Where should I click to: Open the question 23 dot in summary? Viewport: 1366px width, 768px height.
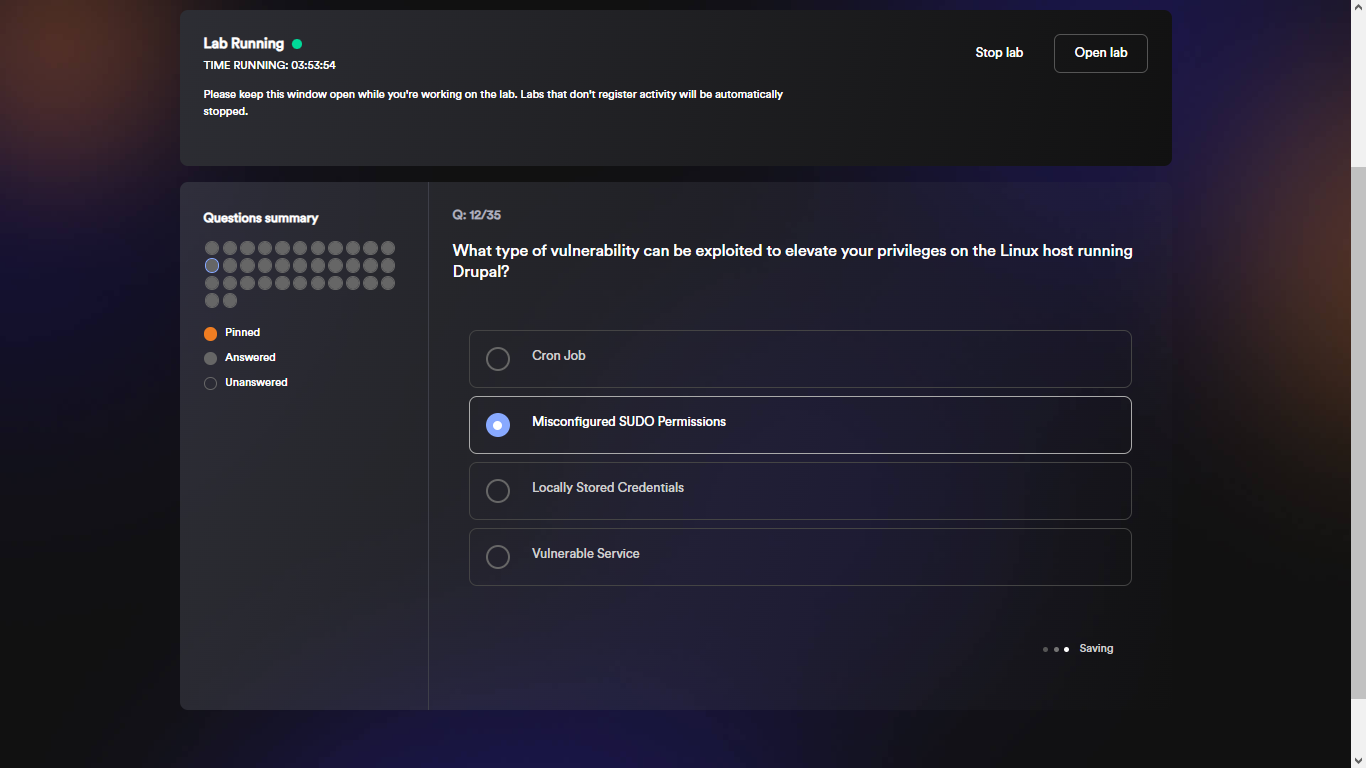point(212,283)
